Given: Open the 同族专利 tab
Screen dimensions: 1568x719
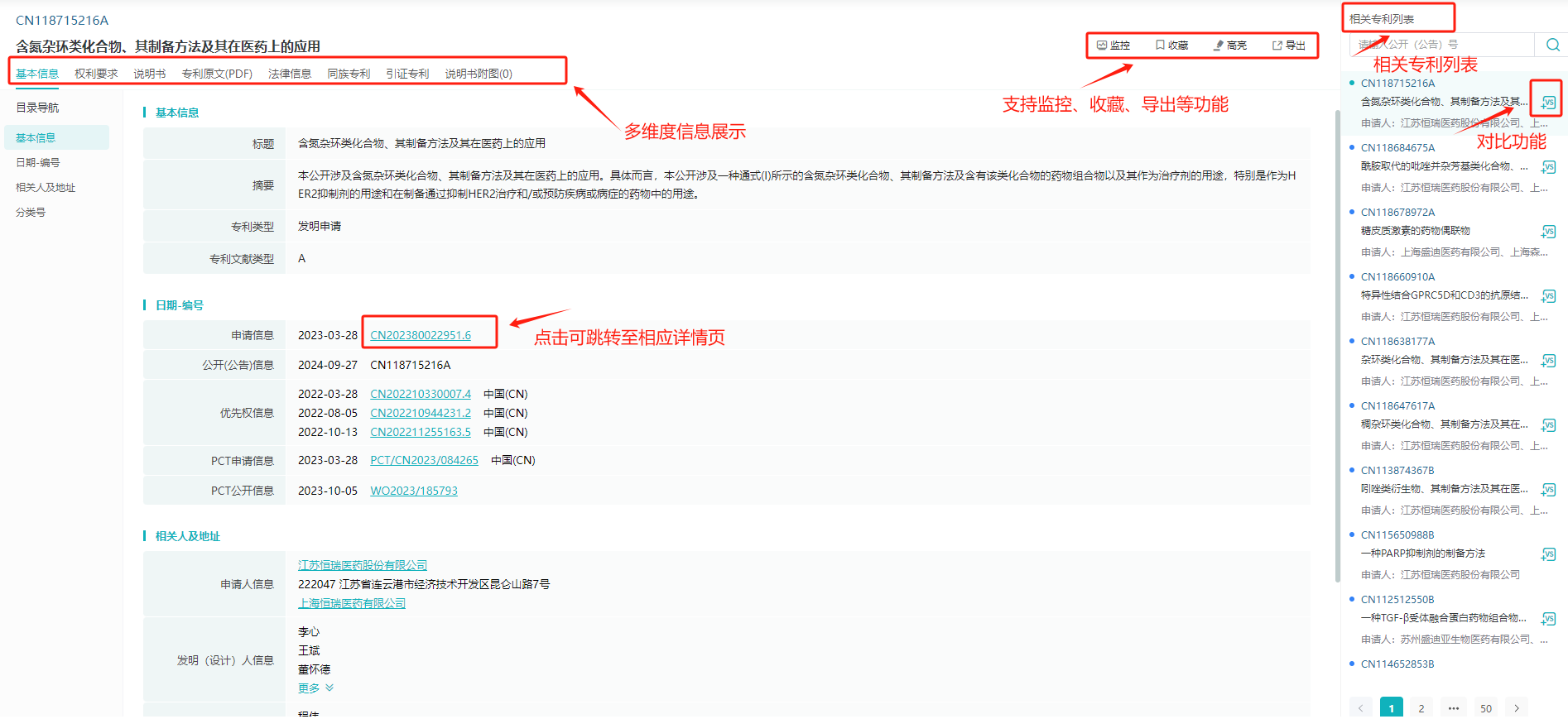Looking at the screenshot, I should [349, 74].
